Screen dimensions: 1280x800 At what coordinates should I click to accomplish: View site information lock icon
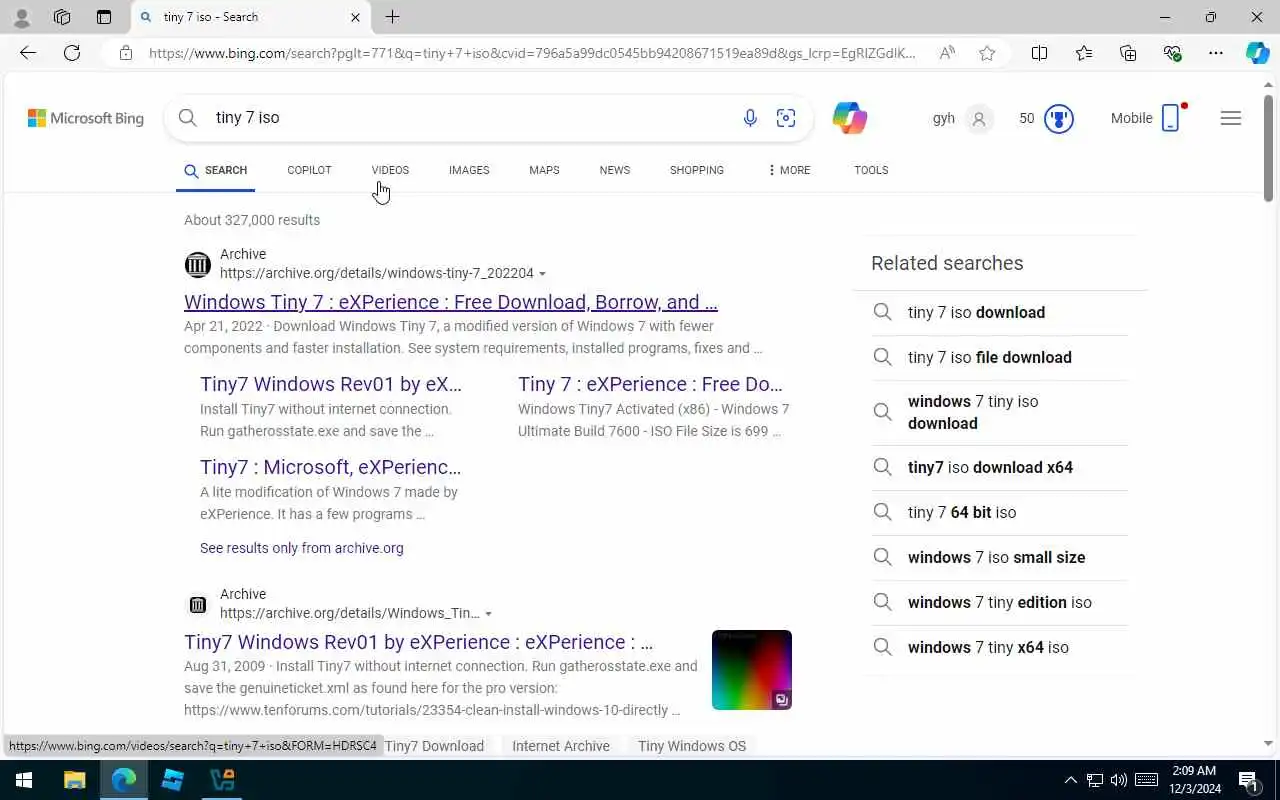(126, 53)
